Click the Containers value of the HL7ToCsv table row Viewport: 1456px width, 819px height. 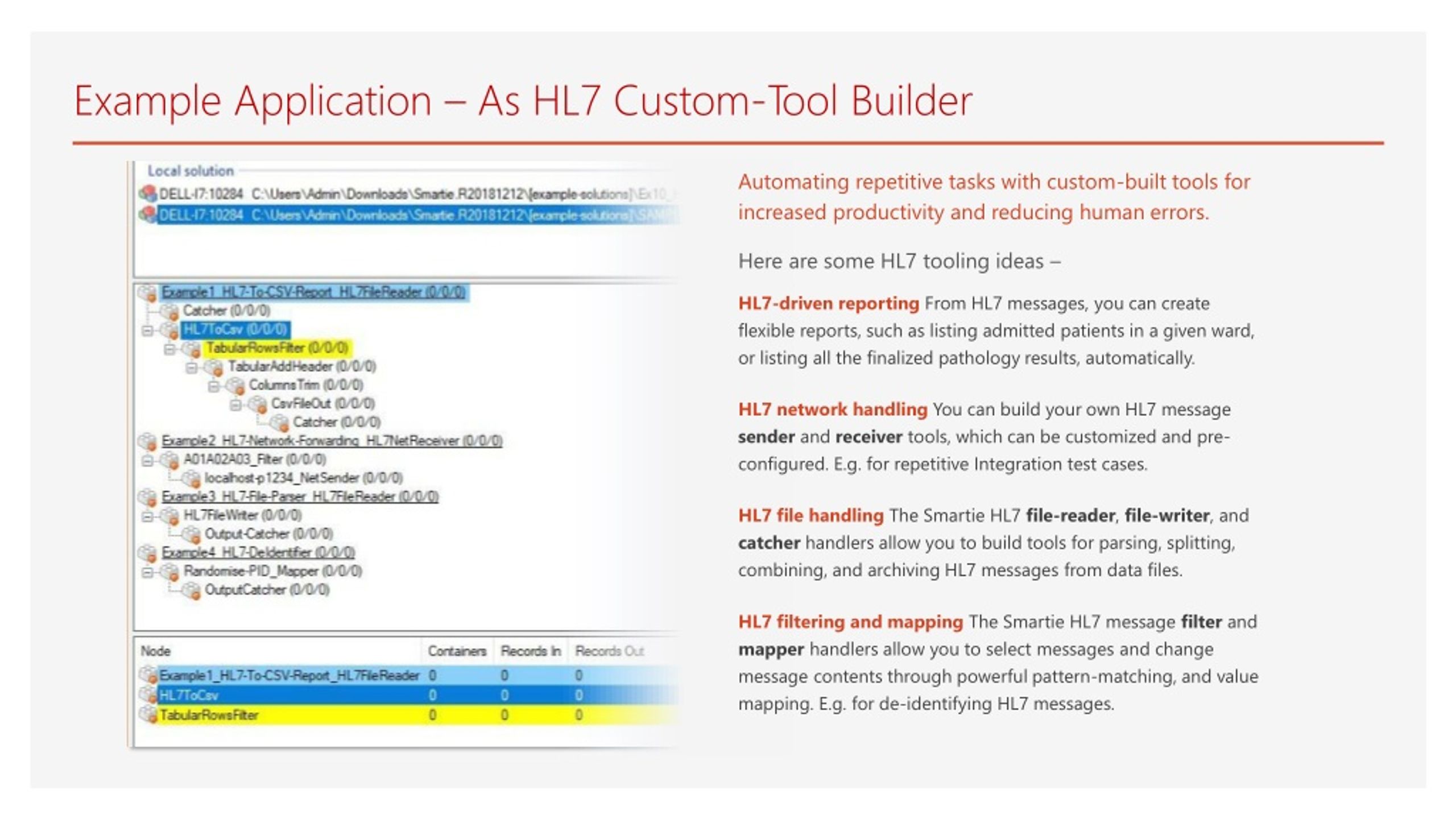(x=433, y=695)
